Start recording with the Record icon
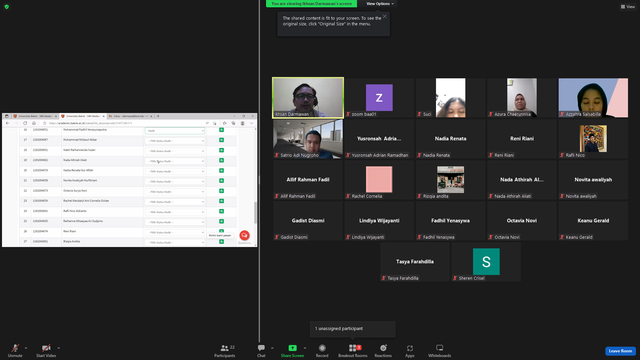This screenshot has height=360, width=640. pos(322,348)
